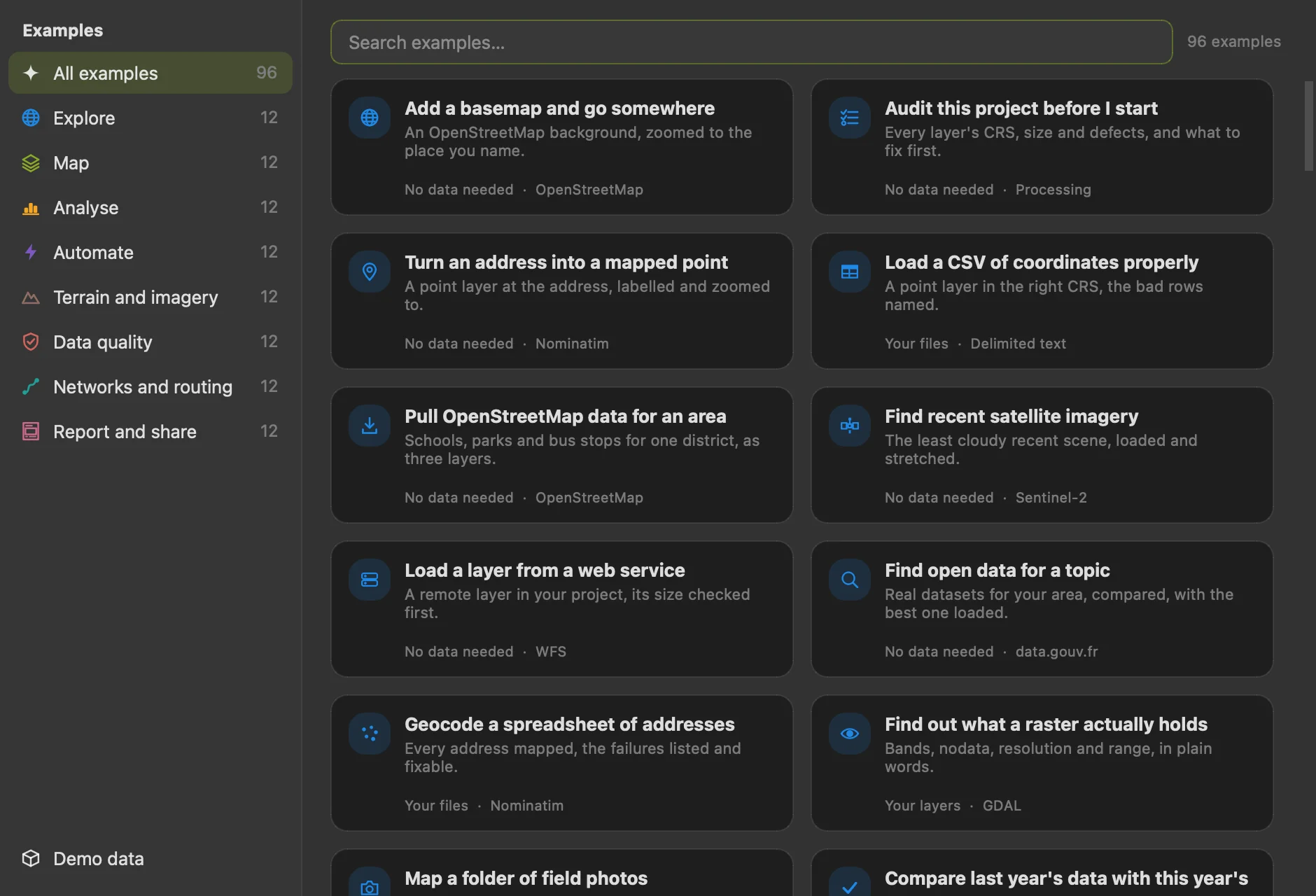Focus the Search examples field

pos(751,42)
